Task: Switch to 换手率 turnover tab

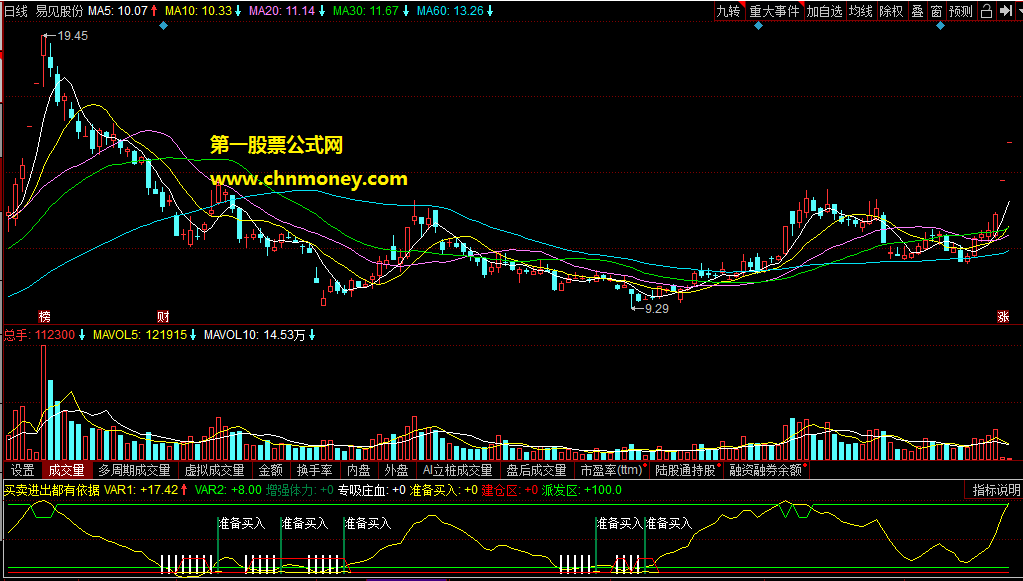Action: coord(314,470)
